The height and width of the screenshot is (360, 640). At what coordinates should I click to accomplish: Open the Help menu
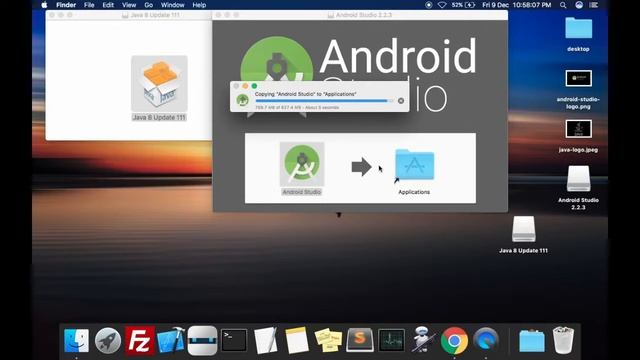pyautogui.click(x=199, y=5)
